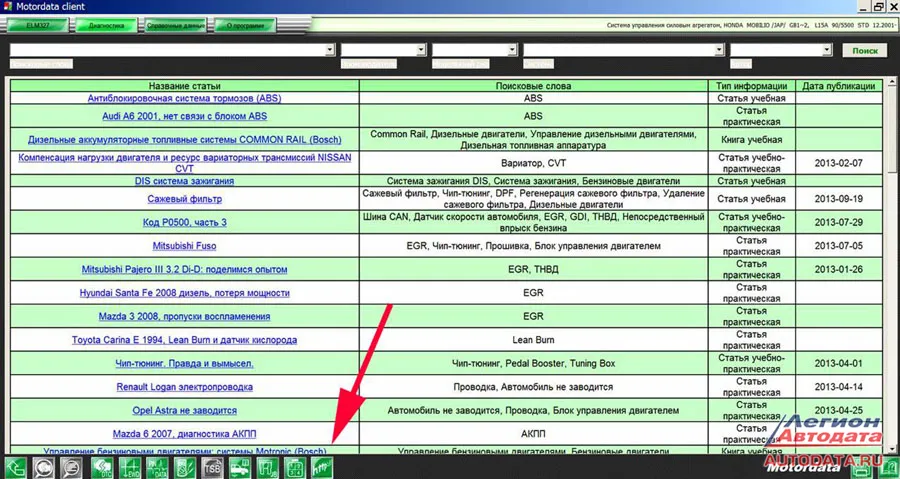Open the NISSAN CVT вариатор article link
The width and height of the screenshot is (900, 479).
[x=184, y=163]
